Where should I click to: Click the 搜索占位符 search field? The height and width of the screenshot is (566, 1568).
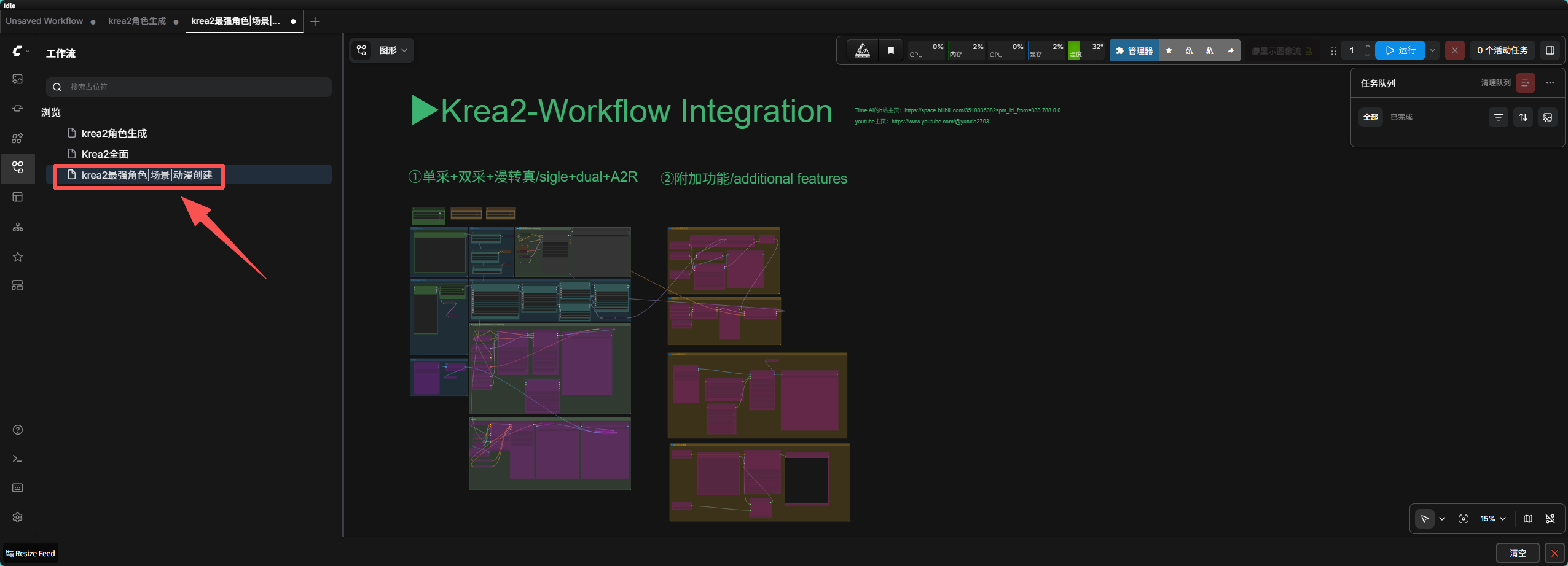pos(189,87)
